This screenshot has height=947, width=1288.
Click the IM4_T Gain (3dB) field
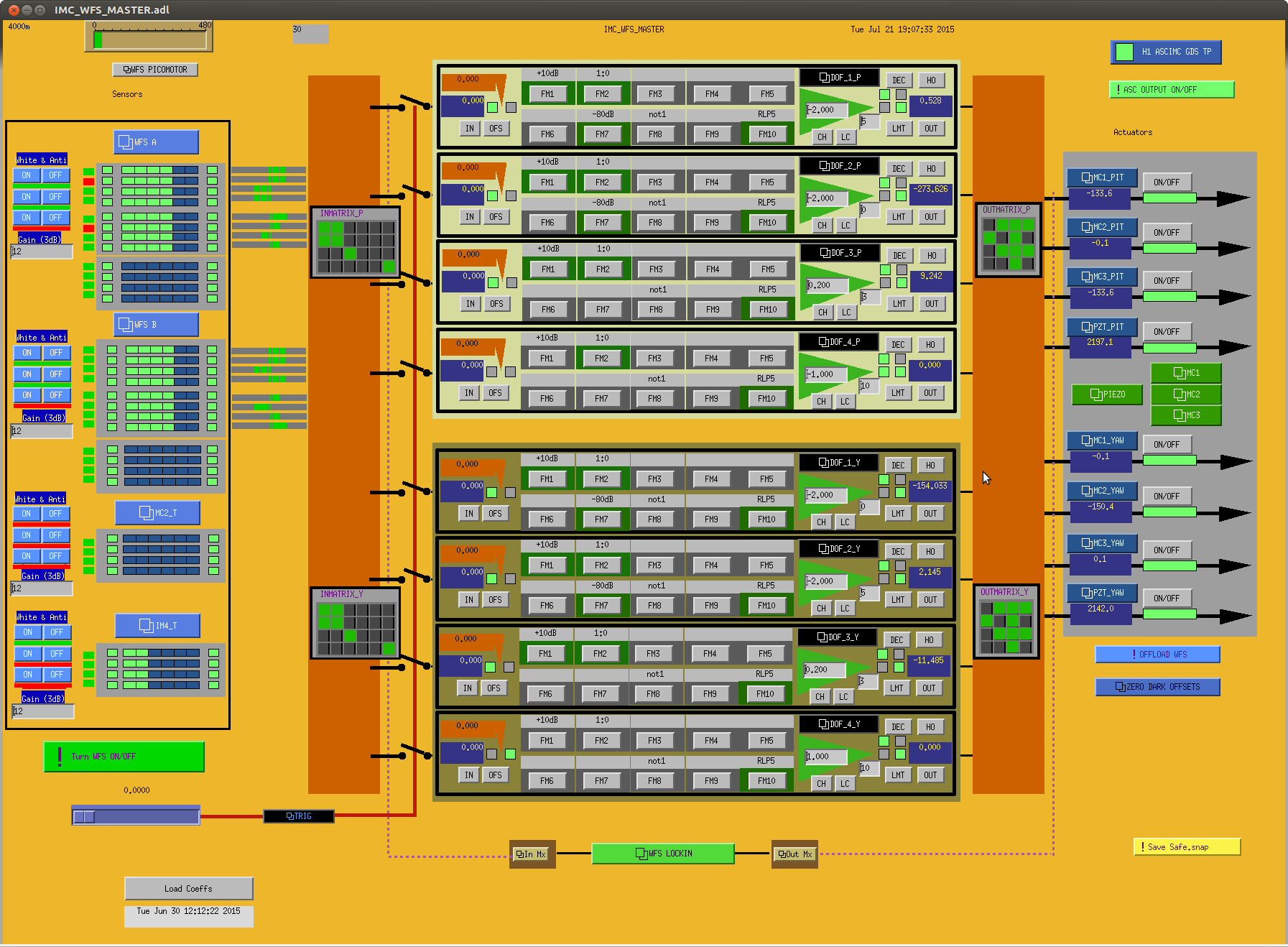click(x=44, y=711)
